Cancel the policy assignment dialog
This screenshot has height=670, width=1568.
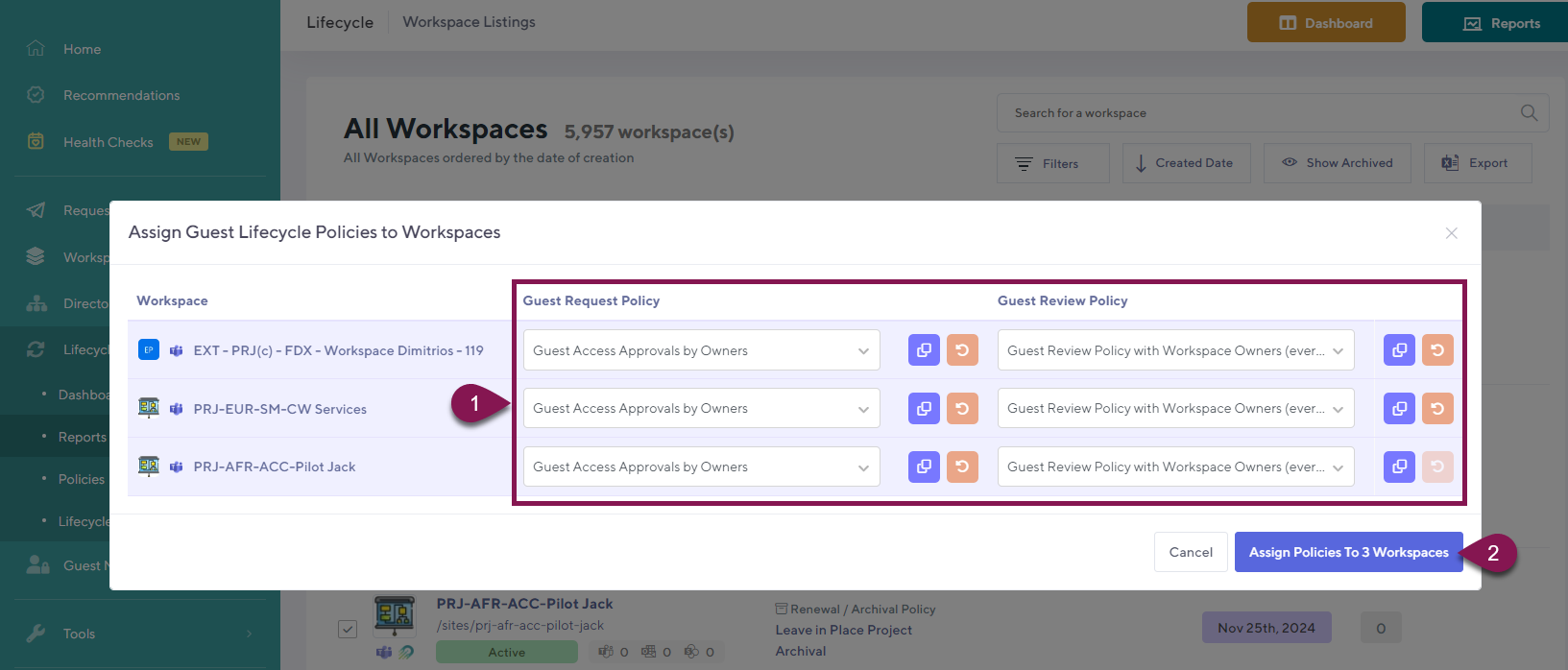1191,552
